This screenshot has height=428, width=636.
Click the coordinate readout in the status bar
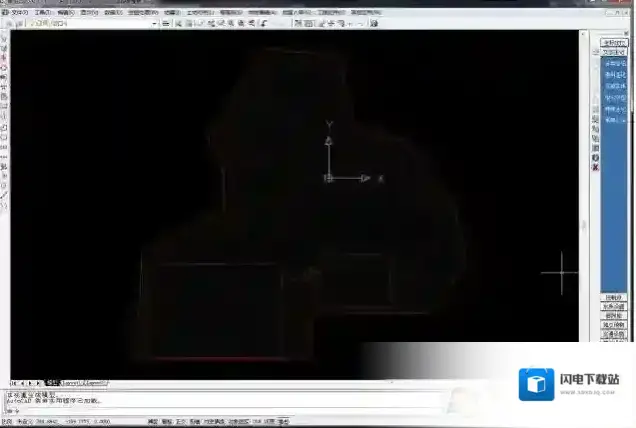(72, 422)
